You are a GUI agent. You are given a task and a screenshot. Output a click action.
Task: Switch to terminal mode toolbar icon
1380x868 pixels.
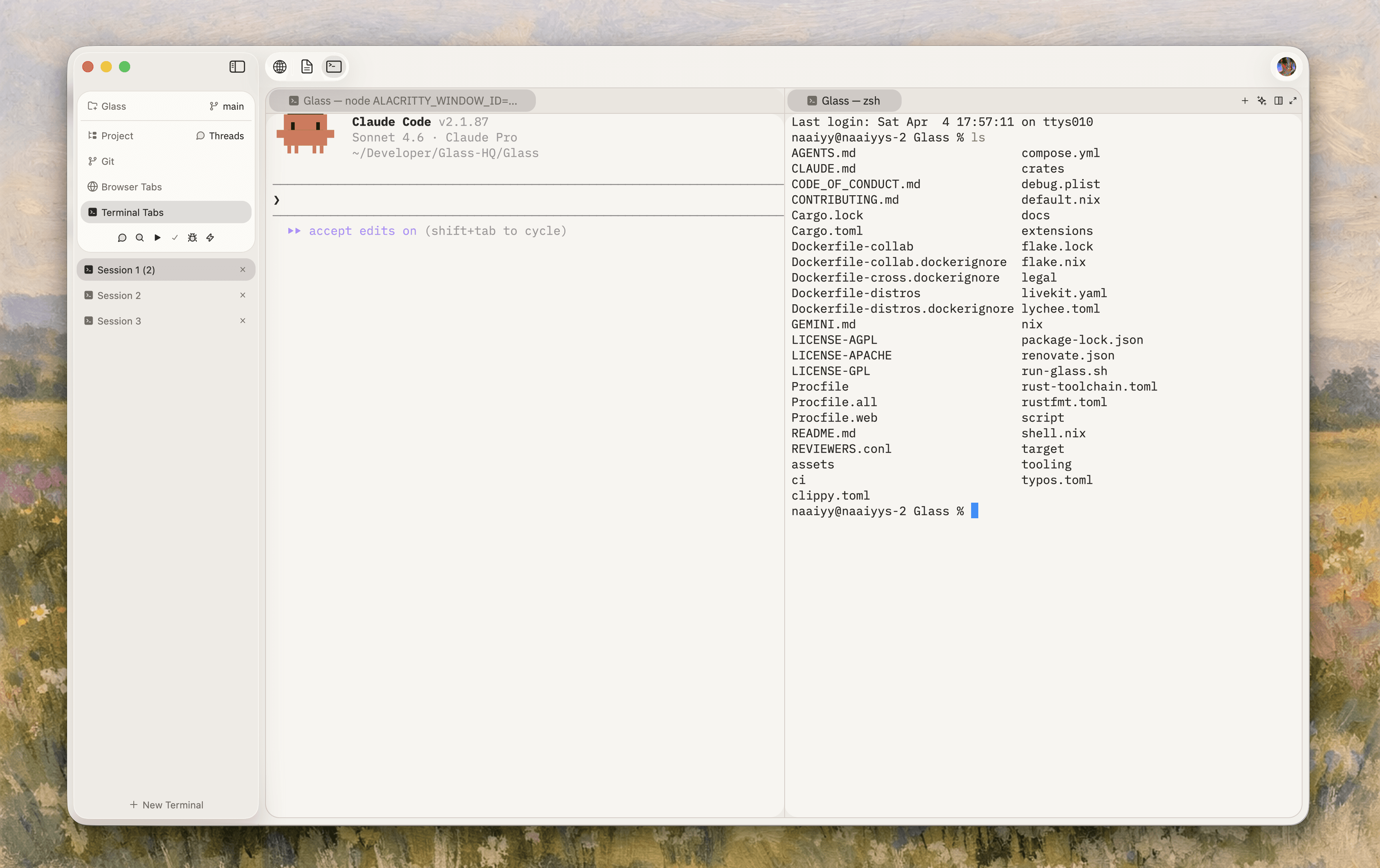coord(334,67)
